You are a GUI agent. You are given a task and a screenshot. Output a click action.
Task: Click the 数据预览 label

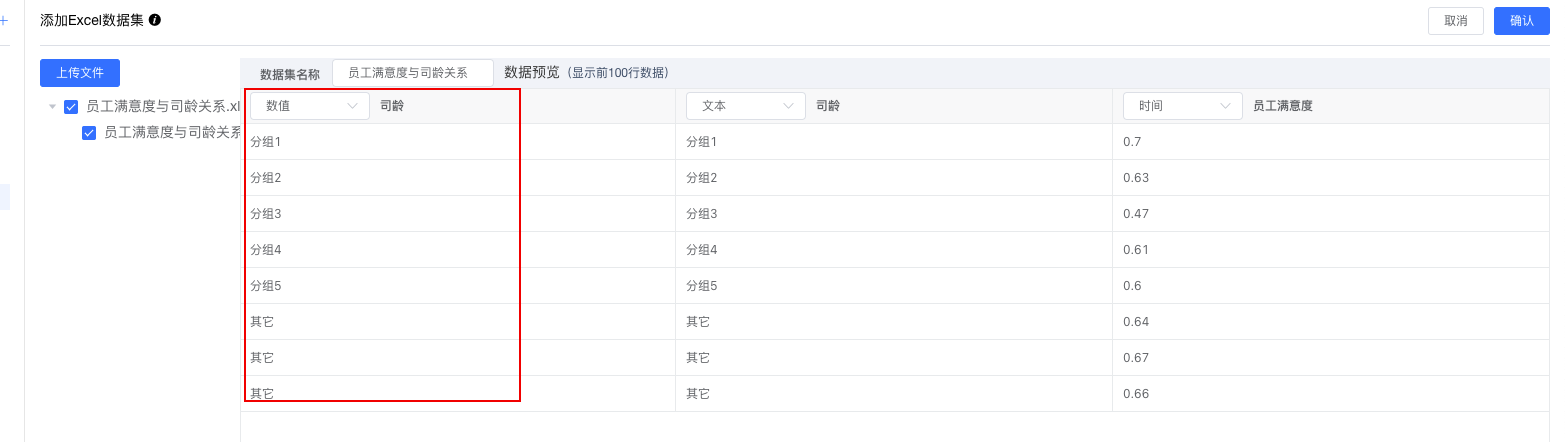click(532, 73)
